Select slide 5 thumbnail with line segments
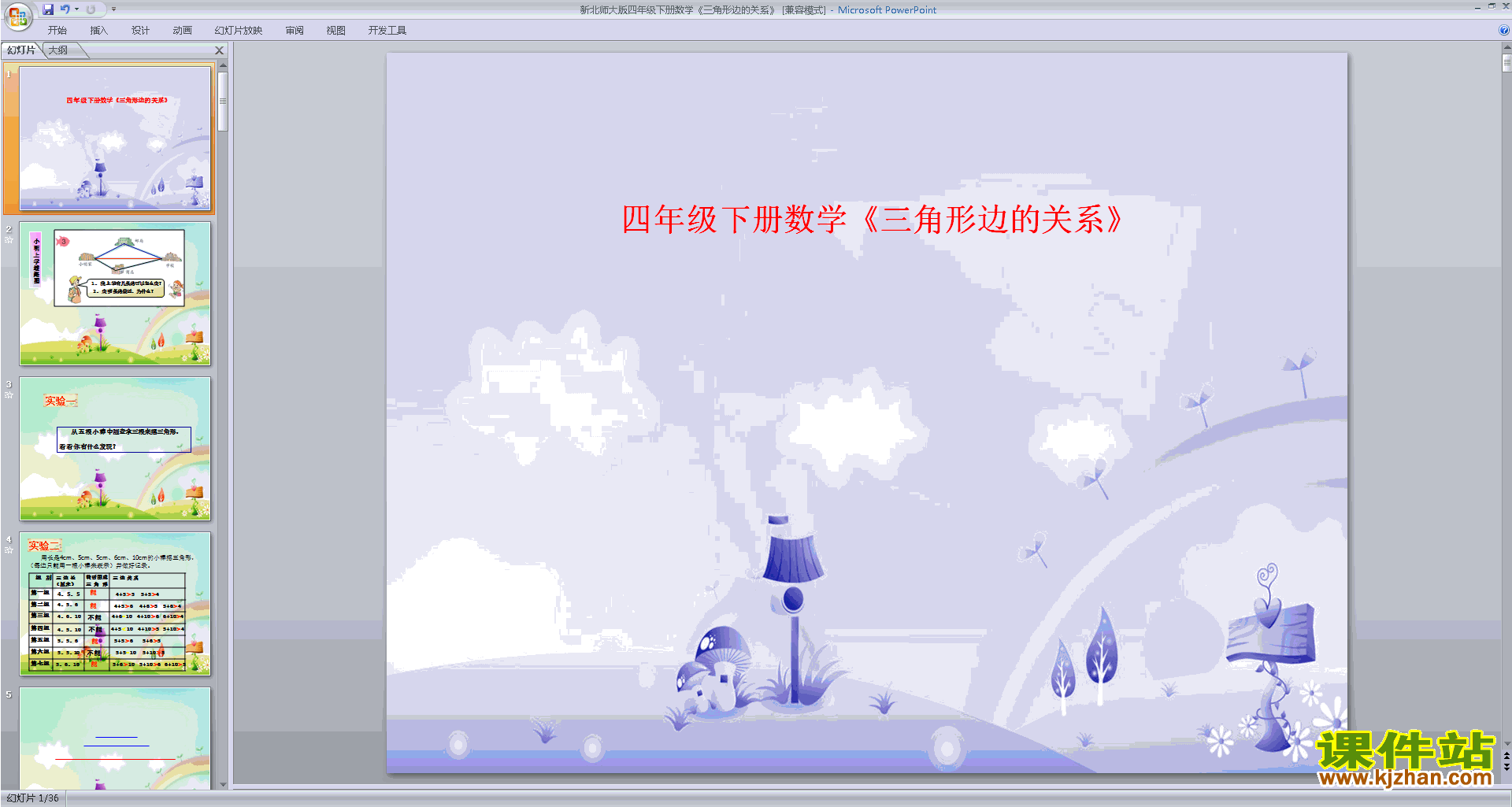The width and height of the screenshot is (1512, 807). coord(115,739)
